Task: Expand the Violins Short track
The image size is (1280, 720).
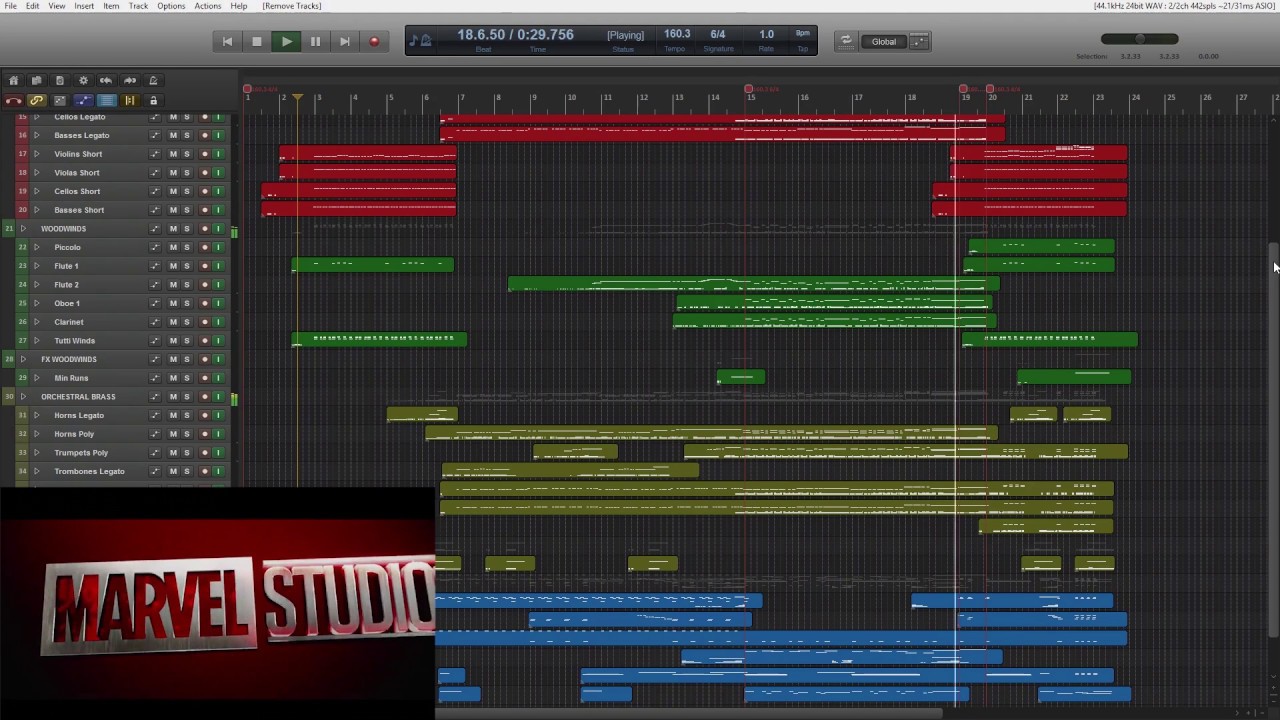Action: 36,154
